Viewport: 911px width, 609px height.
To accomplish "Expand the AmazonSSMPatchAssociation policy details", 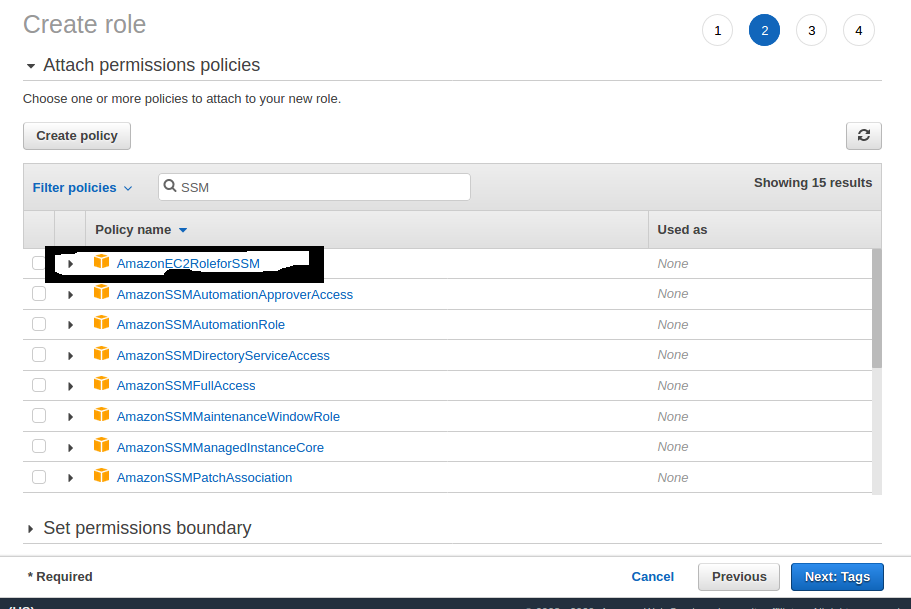I will pos(70,478).
